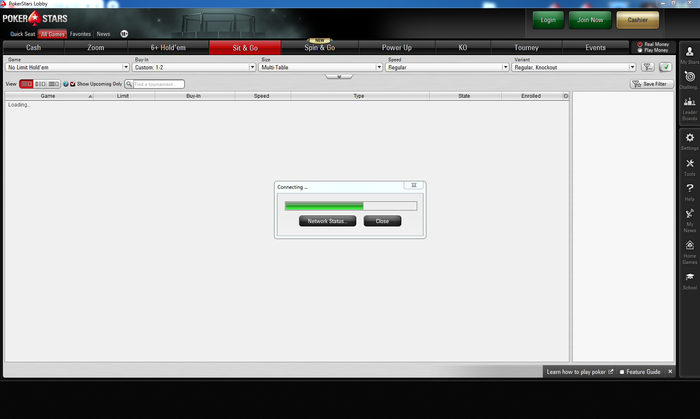700x419 pixels.
Task: Click the Find a tournament search field
Action: (x=158, y=84)
